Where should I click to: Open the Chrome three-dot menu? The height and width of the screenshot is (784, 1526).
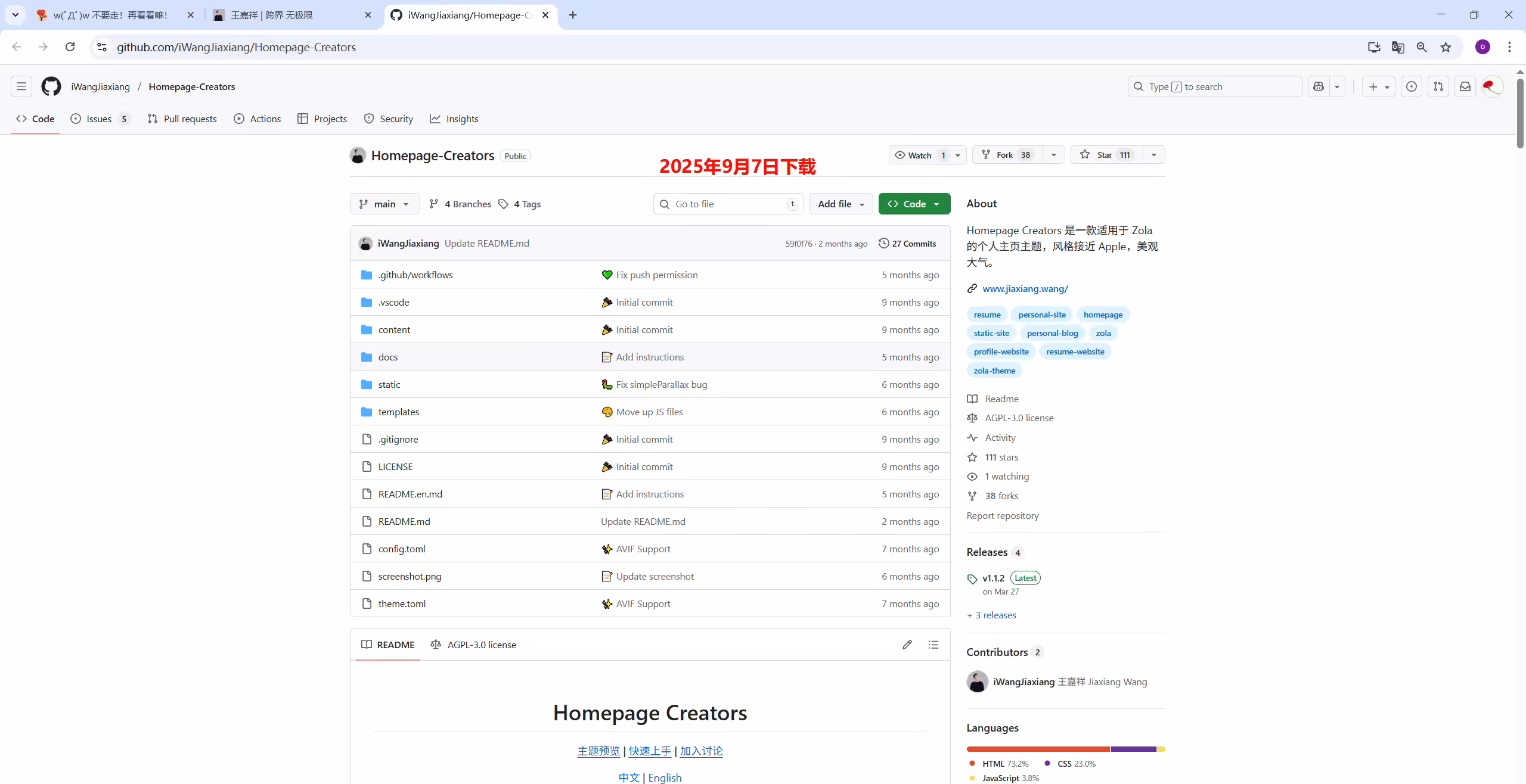(x=1510, y=47)
